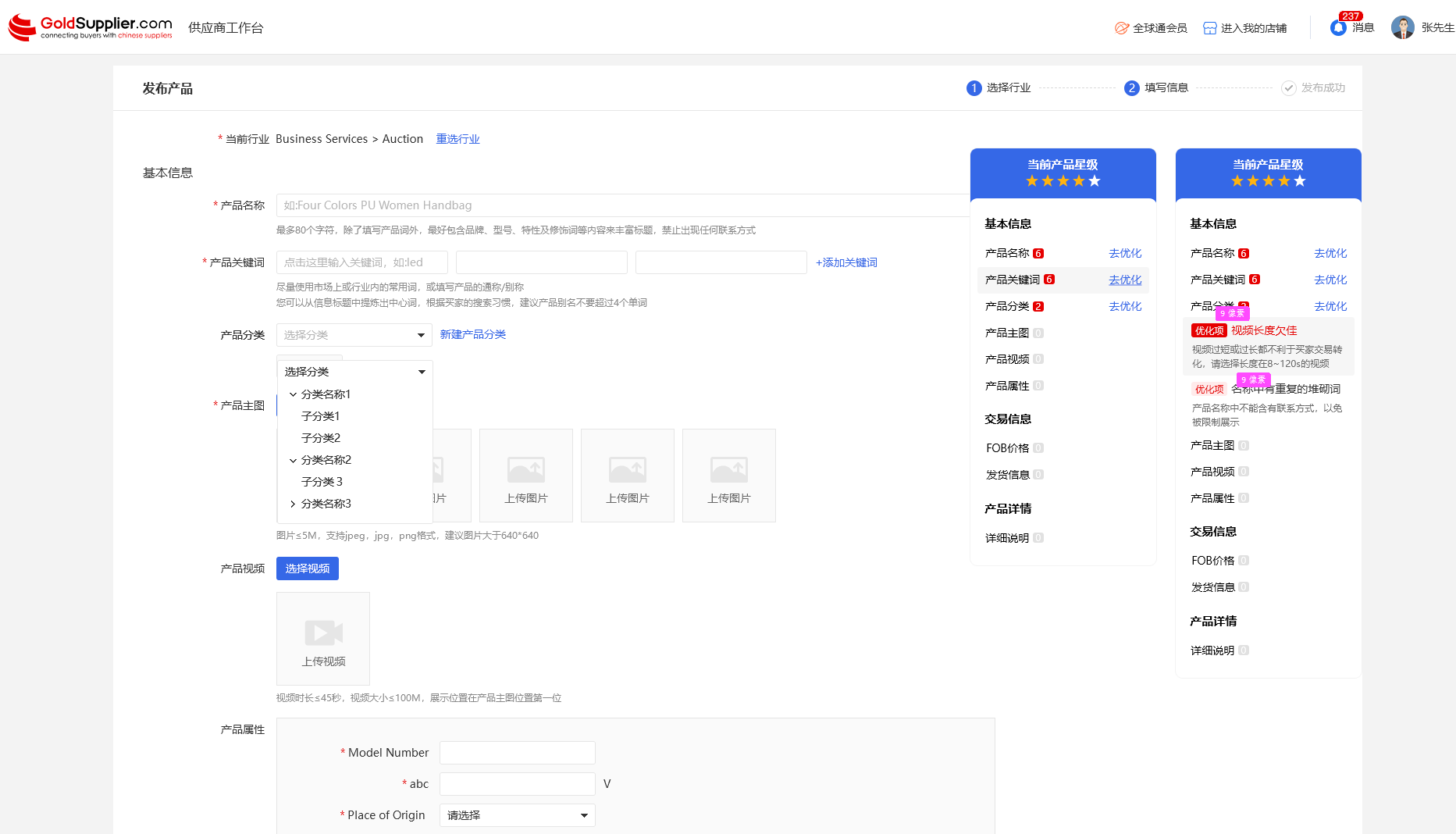This screenshot has height=834, width=1456.
Task: Click the +添加关键词 link
Action: tap(846, 262)
